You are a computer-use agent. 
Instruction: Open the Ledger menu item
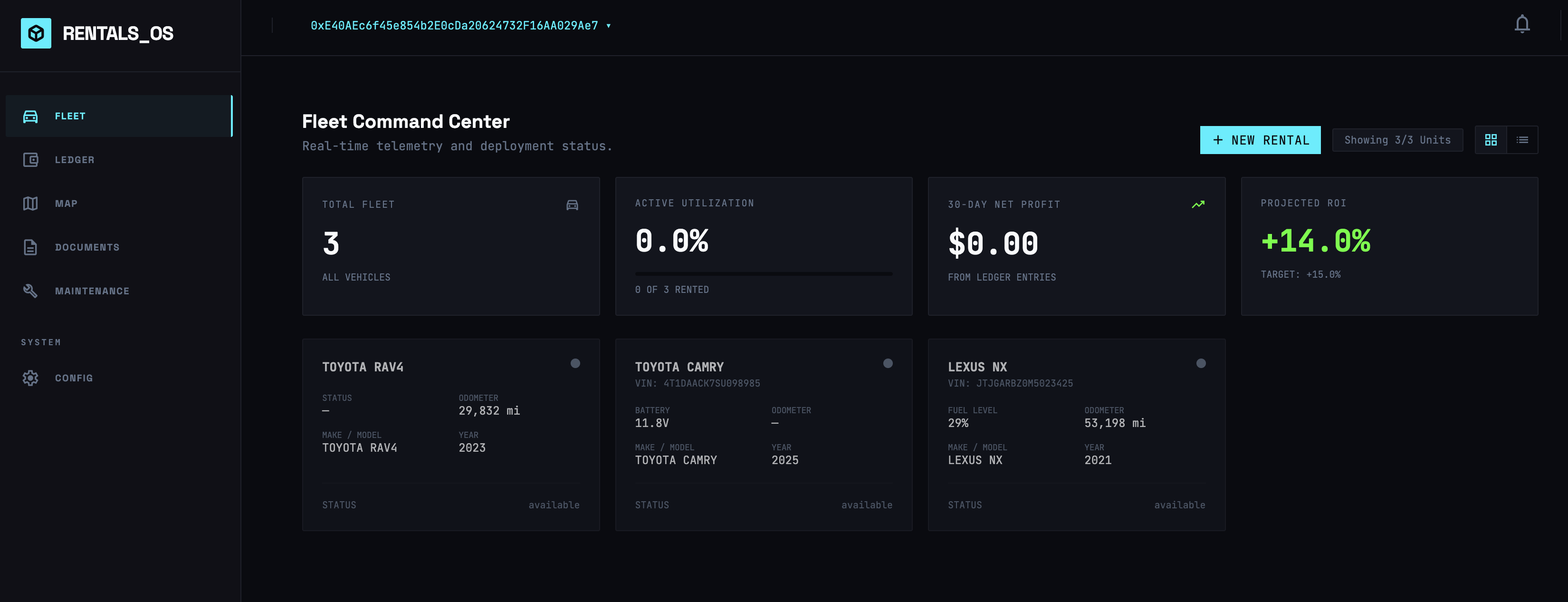click(x=74, y=160)
